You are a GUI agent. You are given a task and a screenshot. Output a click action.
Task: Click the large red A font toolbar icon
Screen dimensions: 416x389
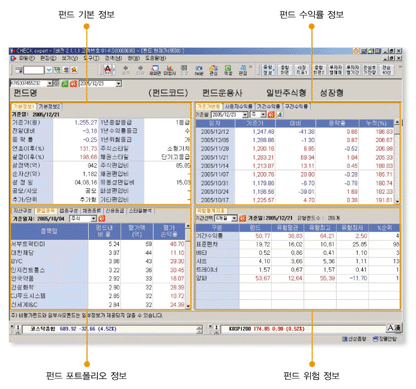click(108, 69)
